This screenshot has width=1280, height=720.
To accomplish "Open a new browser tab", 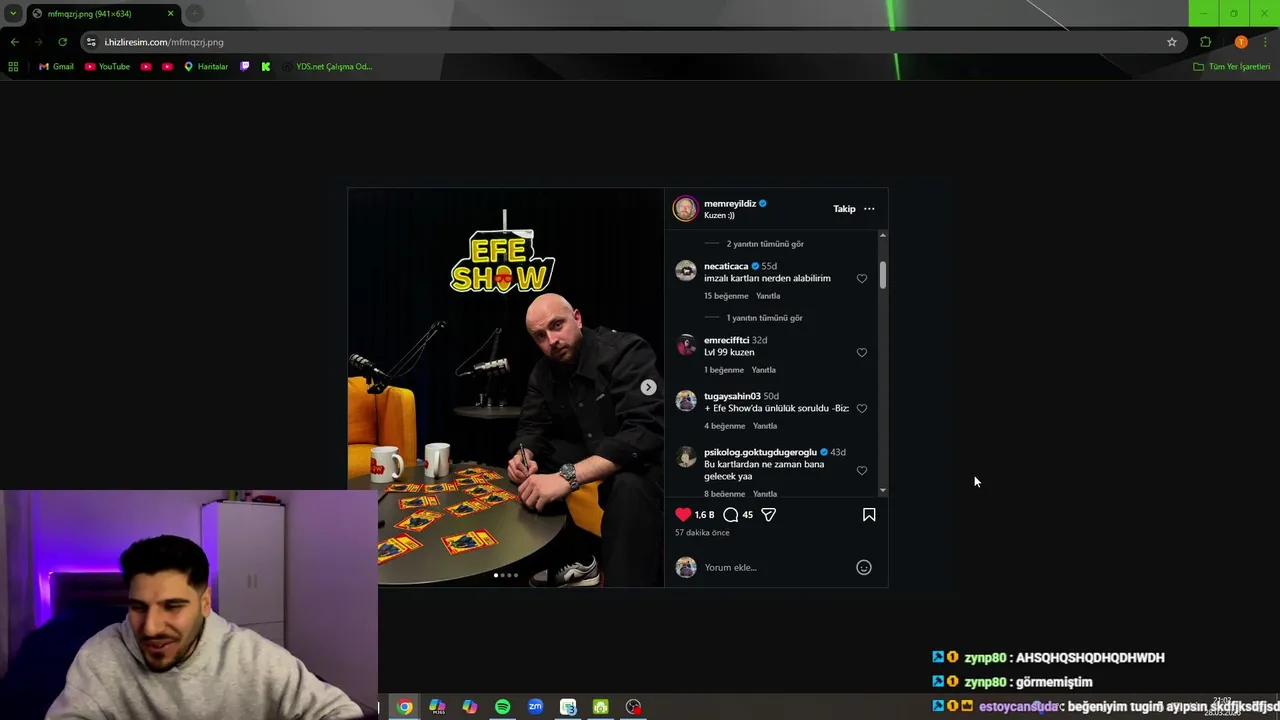I will (195, 14).
